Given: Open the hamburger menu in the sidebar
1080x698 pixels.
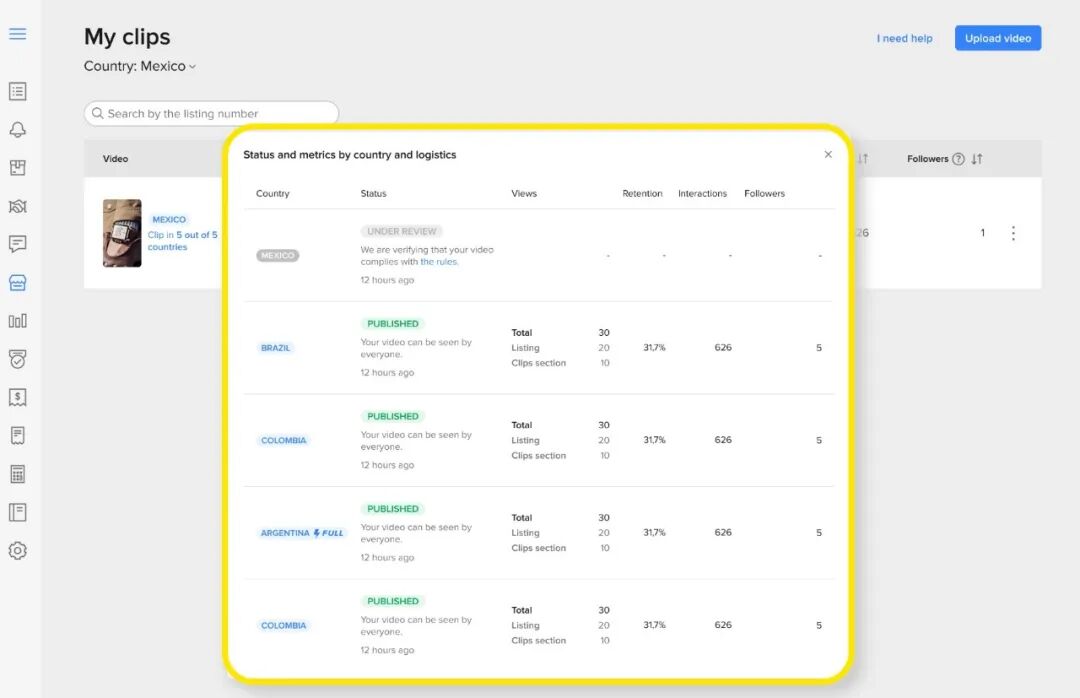Looking at the screenshot, I should [17, 34].
